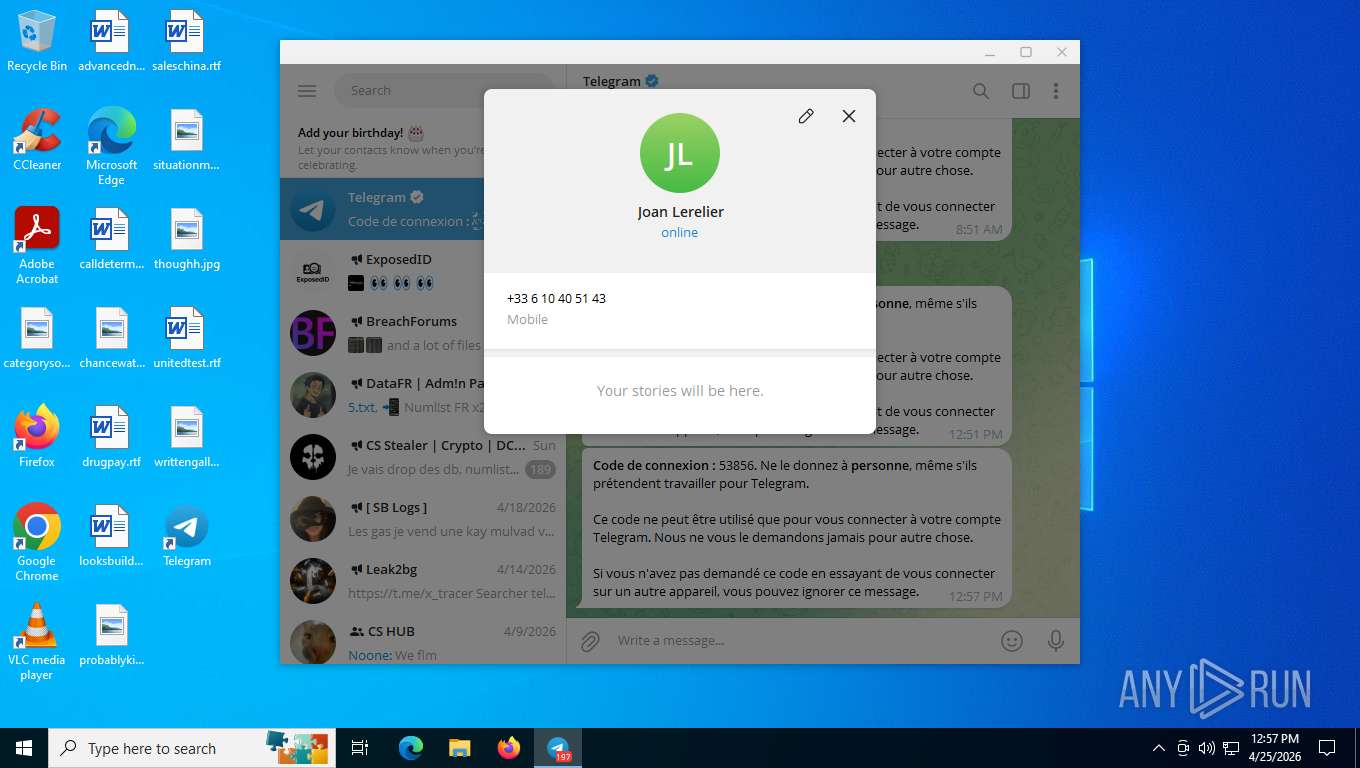Open the Leak2bg channel chat
This screenshot has height=768, width=1360.
point(423,581)
